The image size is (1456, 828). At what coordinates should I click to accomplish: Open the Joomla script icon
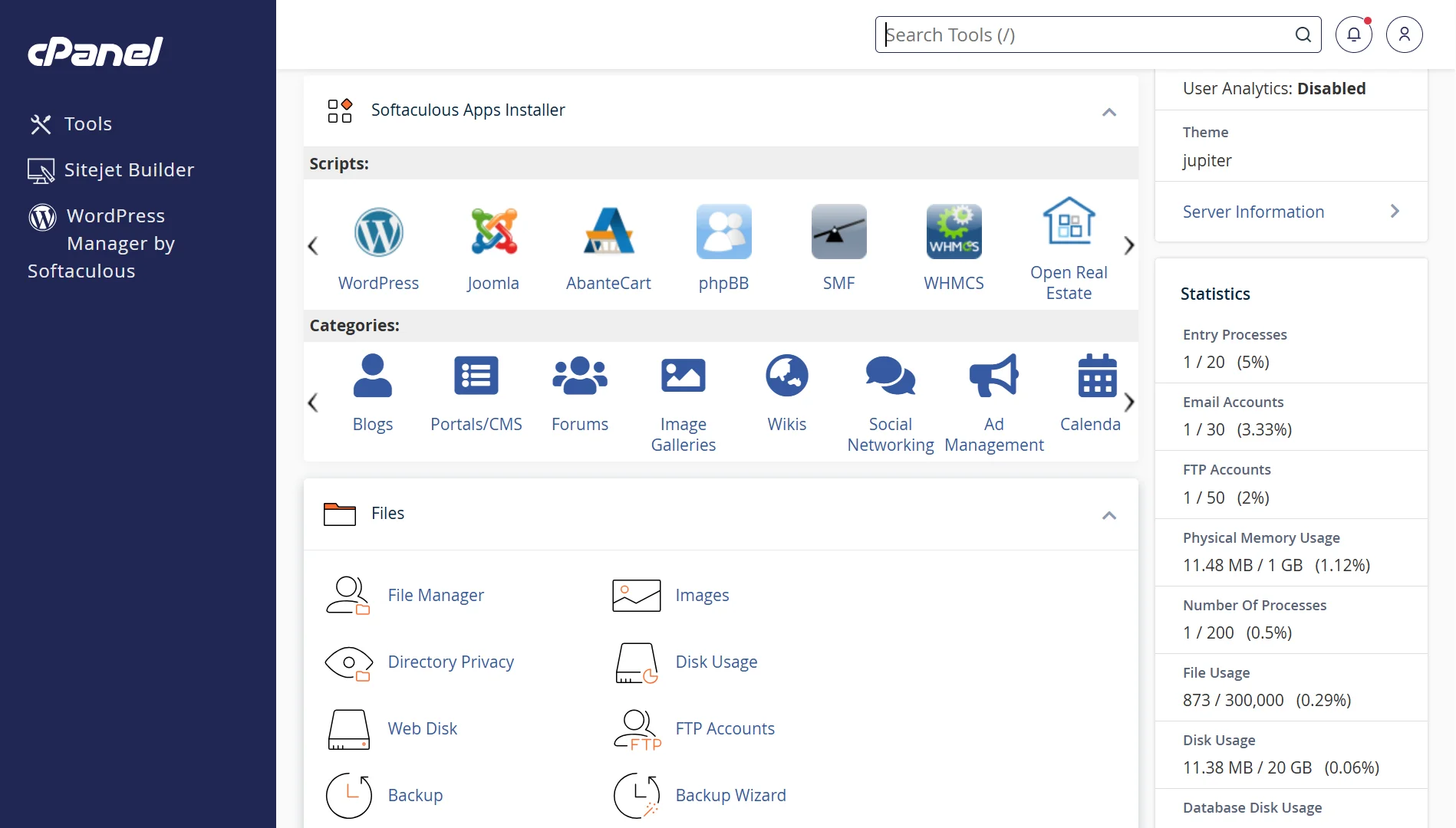(493, 232)
